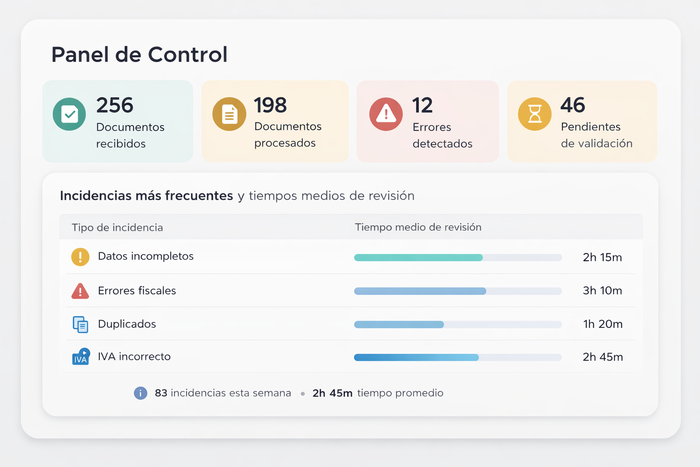Click the IVA incorrecto icon

pos(81,357)
